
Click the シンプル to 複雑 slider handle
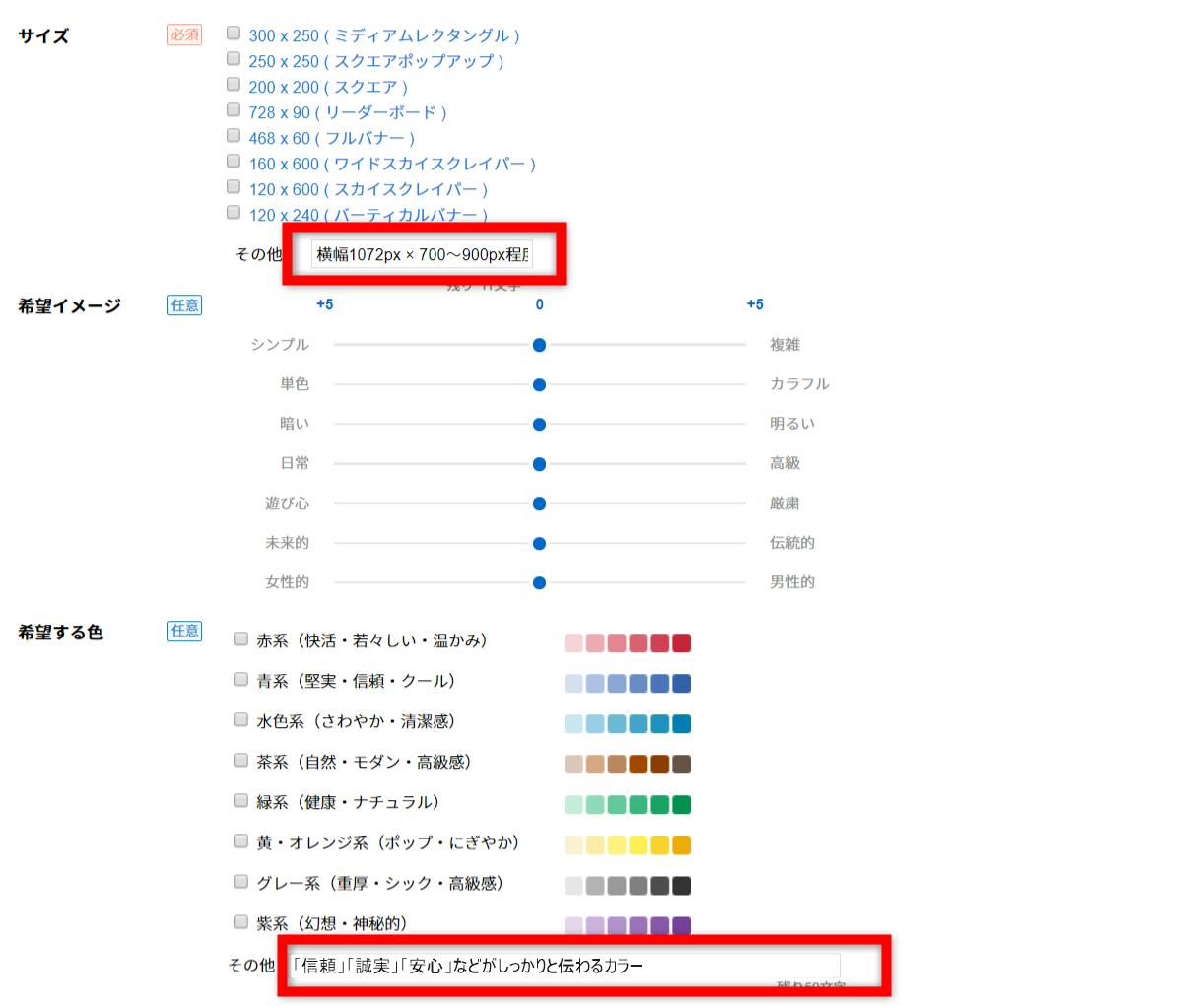[539, 345]
